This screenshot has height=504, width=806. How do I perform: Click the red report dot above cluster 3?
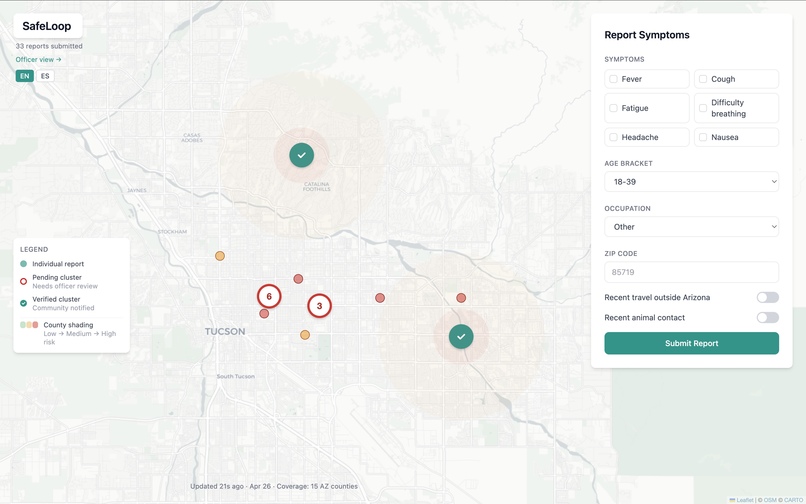(298, 279)
